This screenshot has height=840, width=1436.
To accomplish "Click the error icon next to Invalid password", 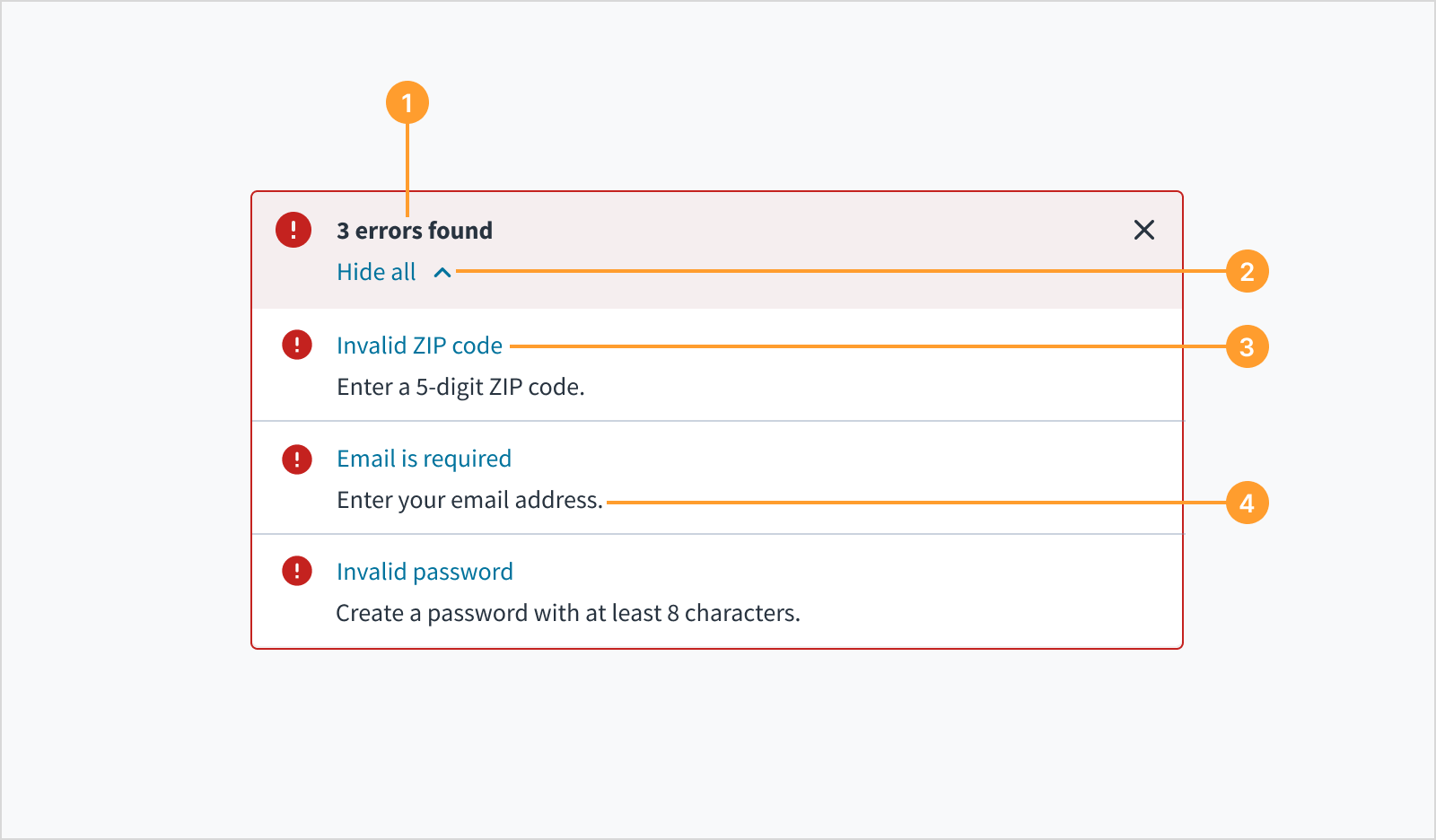I will point(297,571).
